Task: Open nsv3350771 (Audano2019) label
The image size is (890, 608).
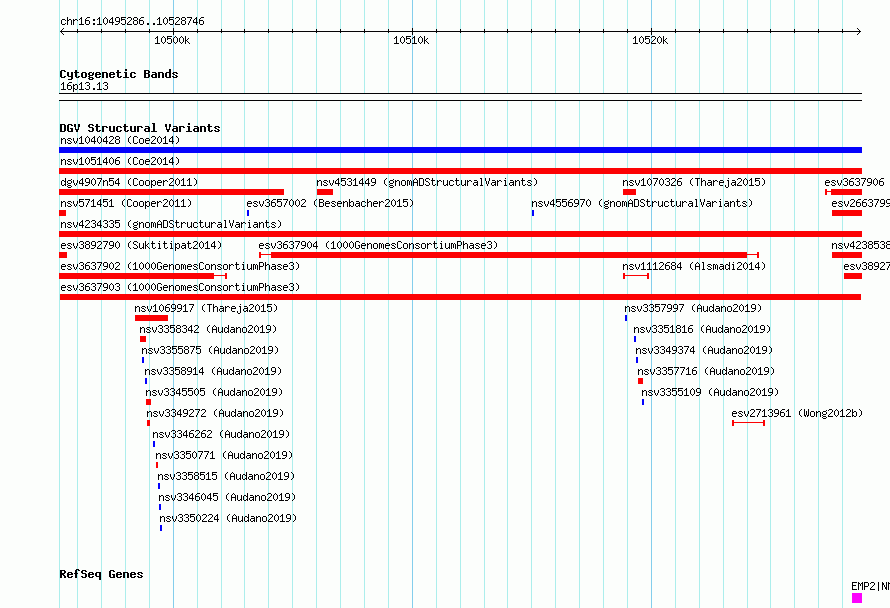Action: (224, 455)
